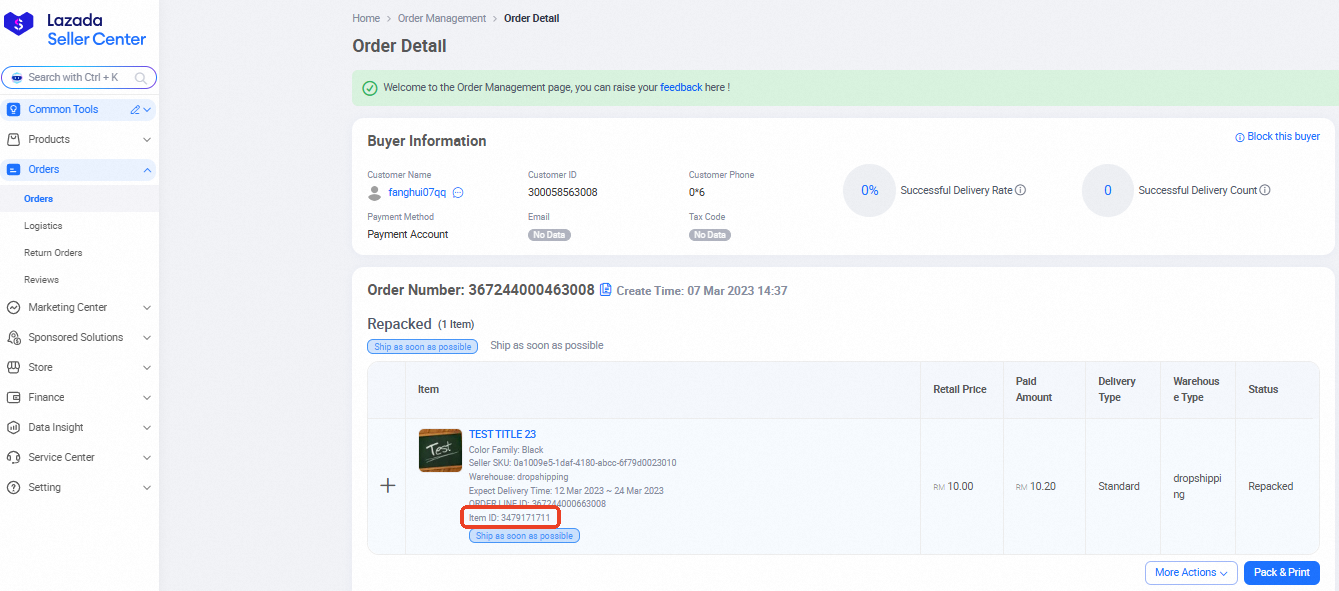Click info icon beside Successful Delivery Count

pyautogui.click(x=1265, y=190)
